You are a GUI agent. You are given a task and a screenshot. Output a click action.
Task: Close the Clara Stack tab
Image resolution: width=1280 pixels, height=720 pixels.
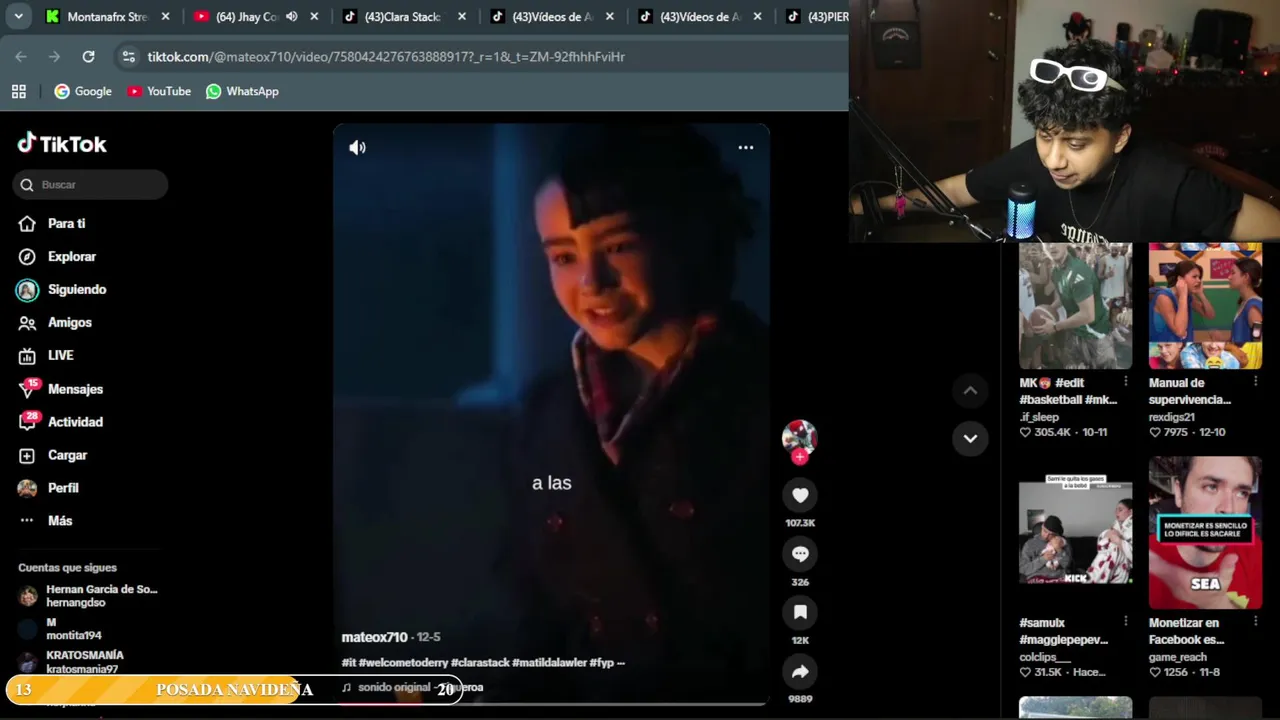click(x=462, y=16)
